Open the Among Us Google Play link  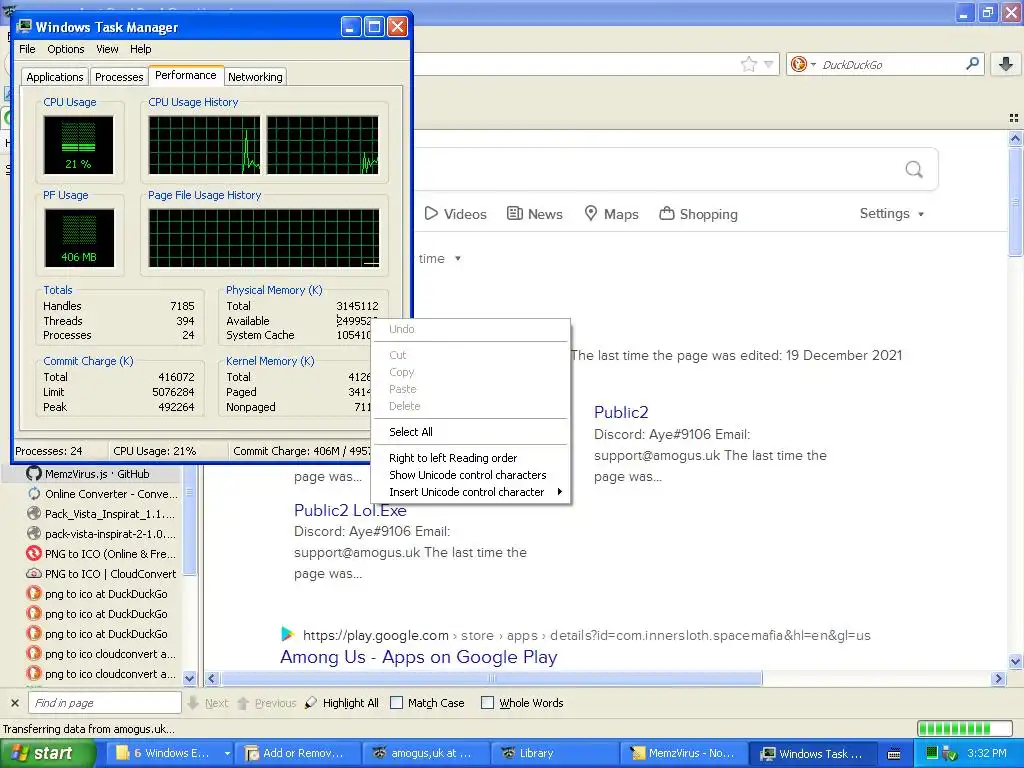pyautogui.click(x=419, y=657)
